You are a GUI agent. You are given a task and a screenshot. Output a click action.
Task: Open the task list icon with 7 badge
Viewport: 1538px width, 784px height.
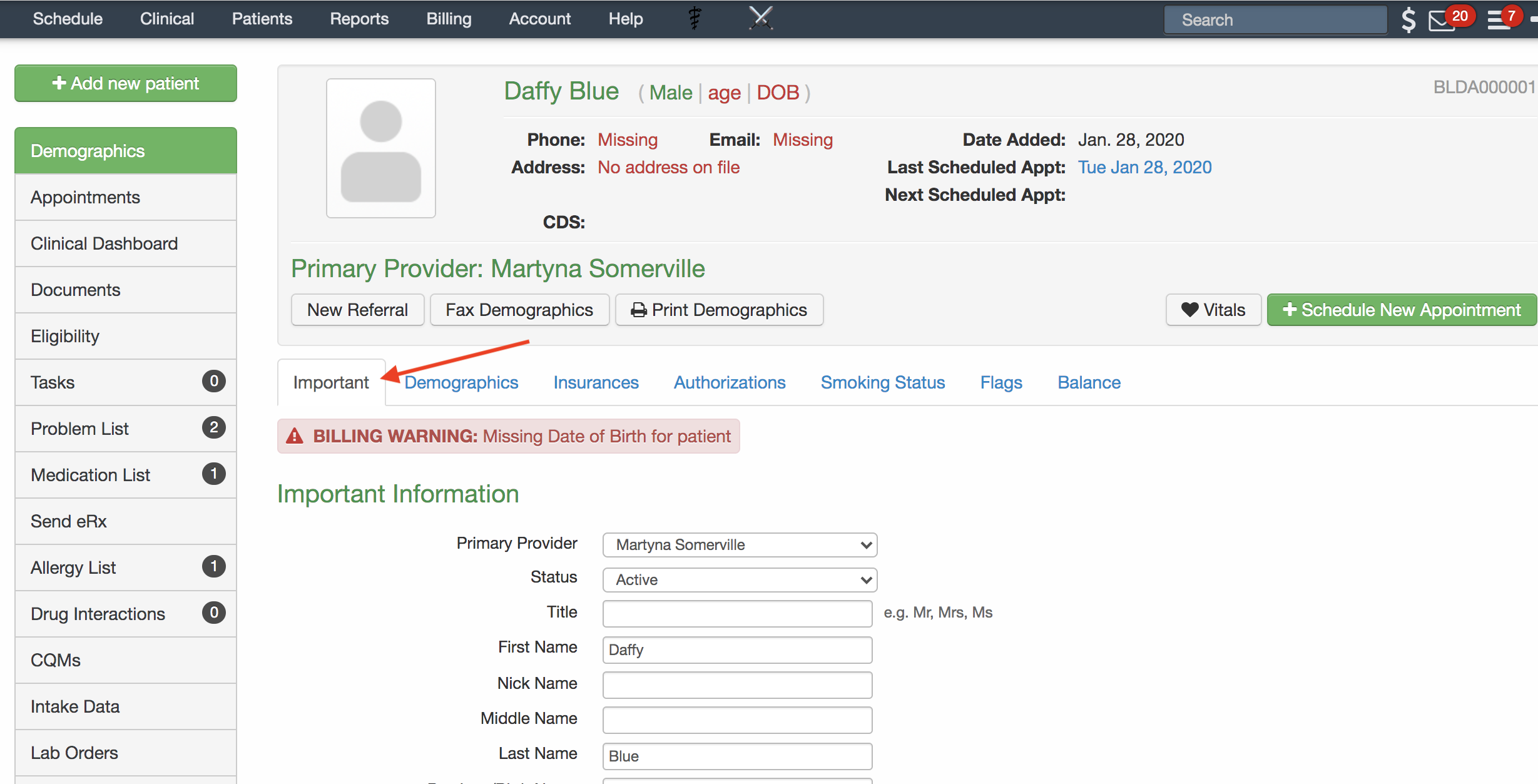click(x=1499, y=21)
